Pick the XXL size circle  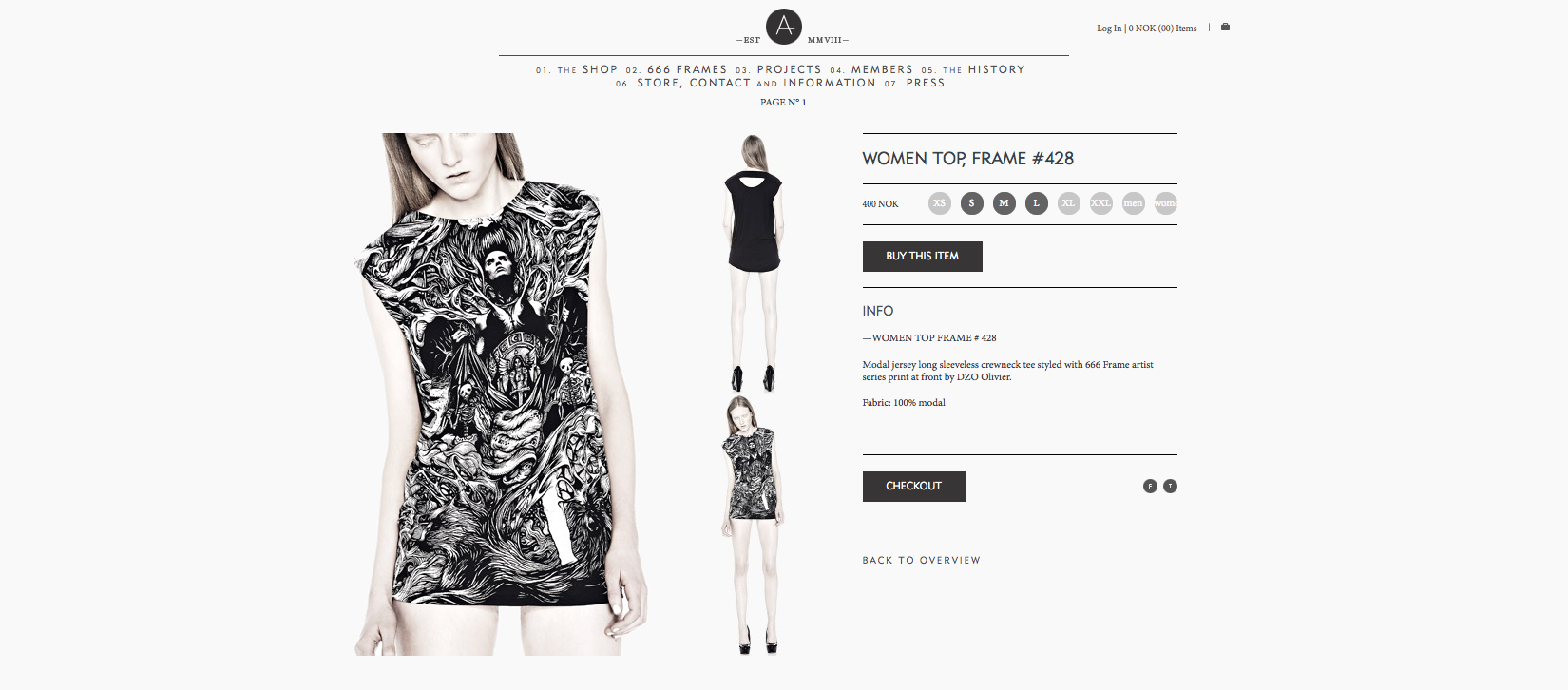pos(1100,203)
